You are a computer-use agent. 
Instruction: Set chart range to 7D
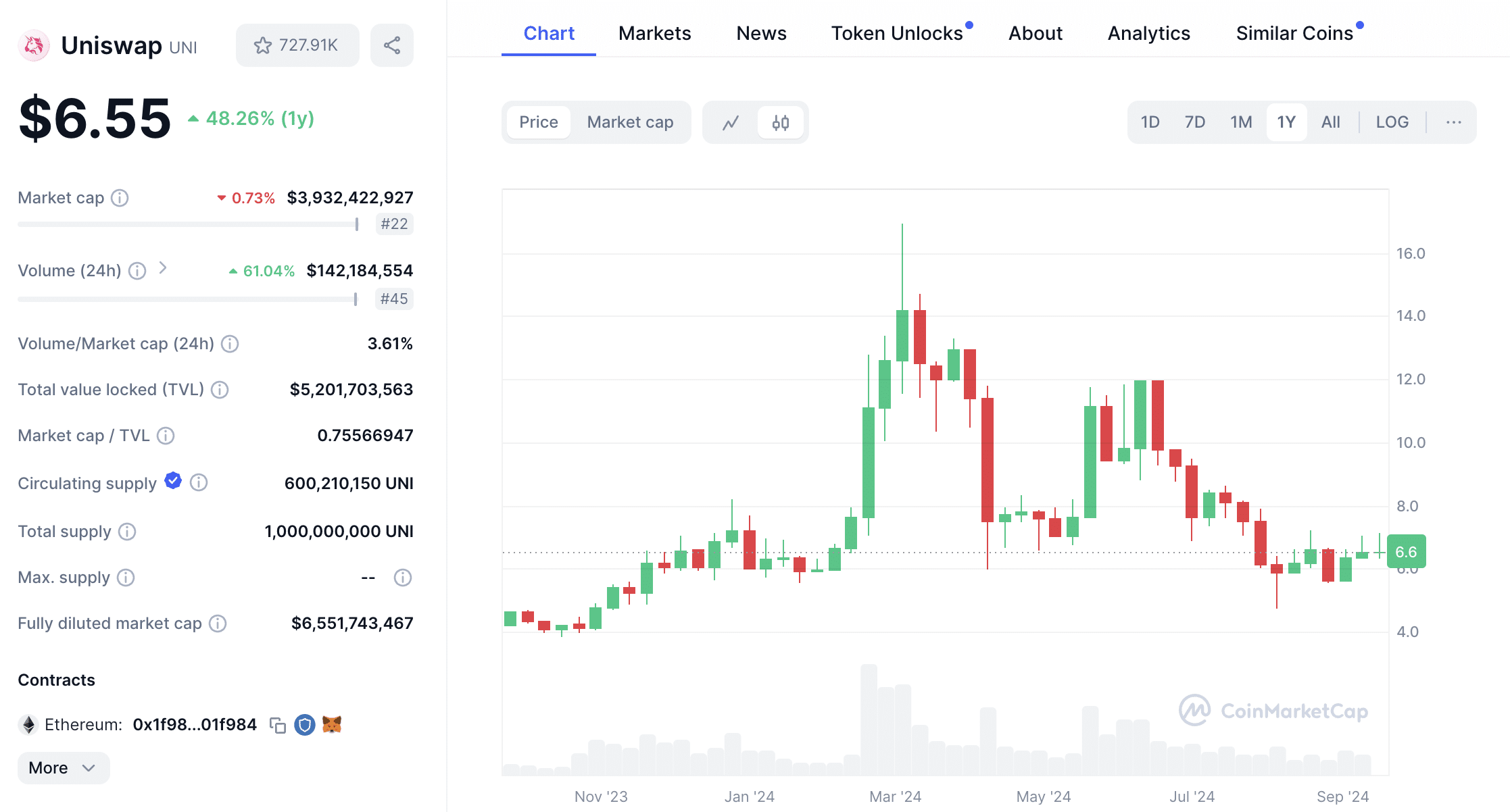pyautogui.click(x=1195, y=122)
